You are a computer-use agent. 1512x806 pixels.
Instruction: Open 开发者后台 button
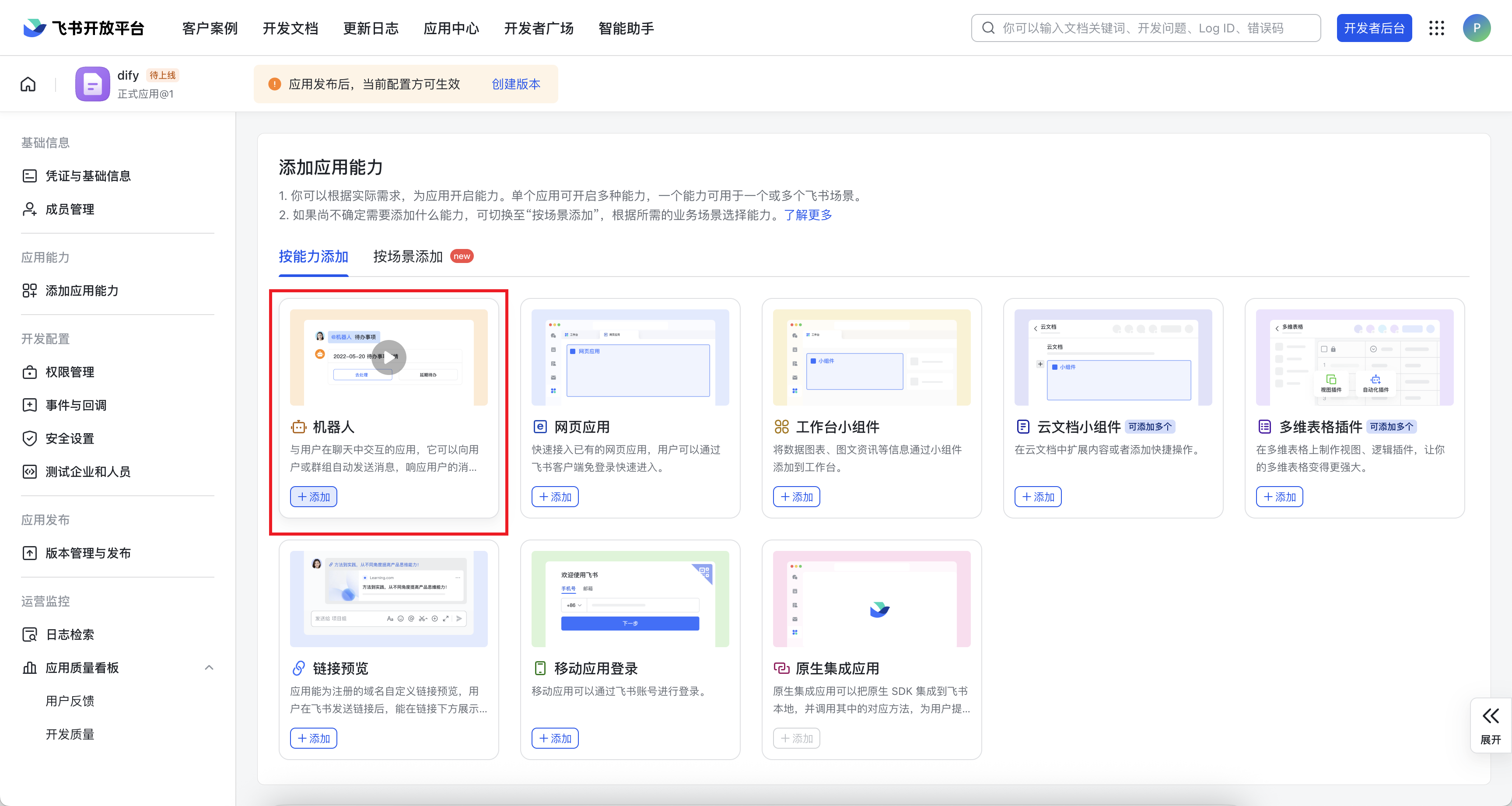(x=1373, y=28)
